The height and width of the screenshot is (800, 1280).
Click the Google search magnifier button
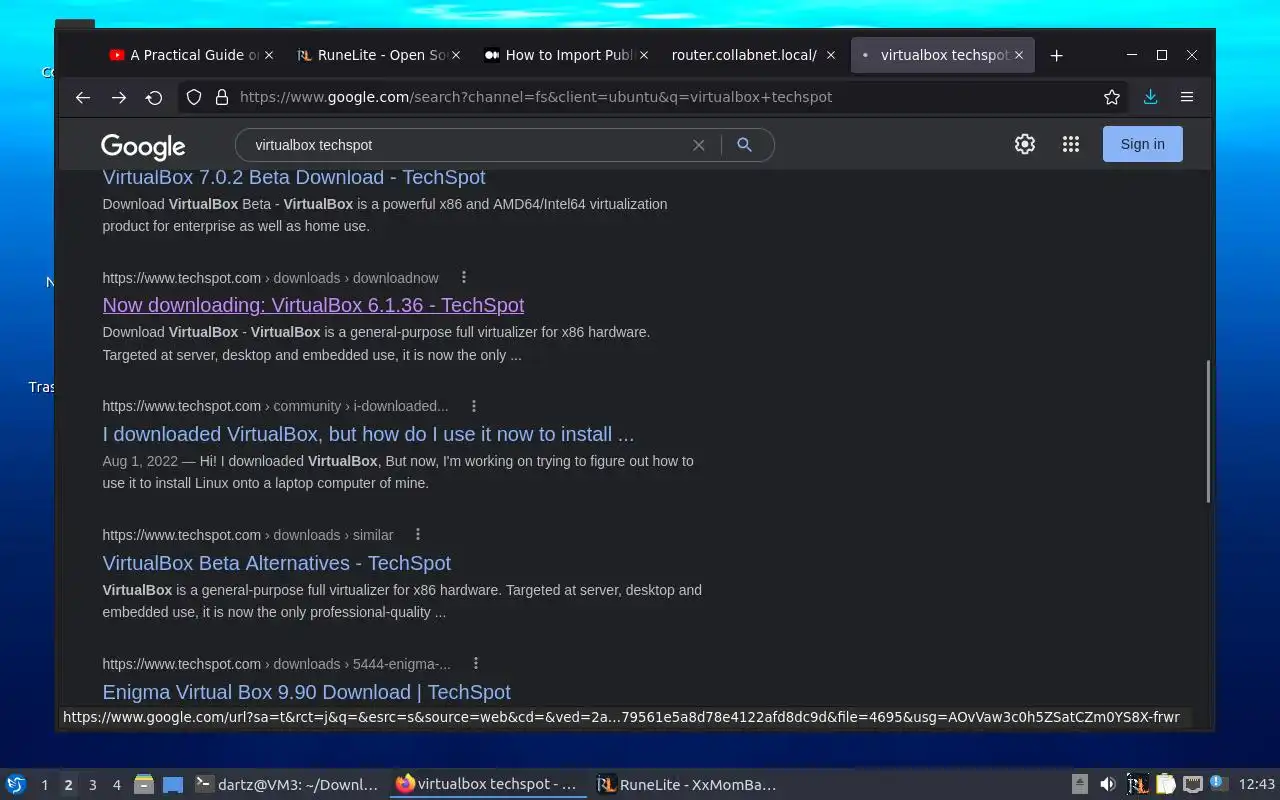point(744,145)
